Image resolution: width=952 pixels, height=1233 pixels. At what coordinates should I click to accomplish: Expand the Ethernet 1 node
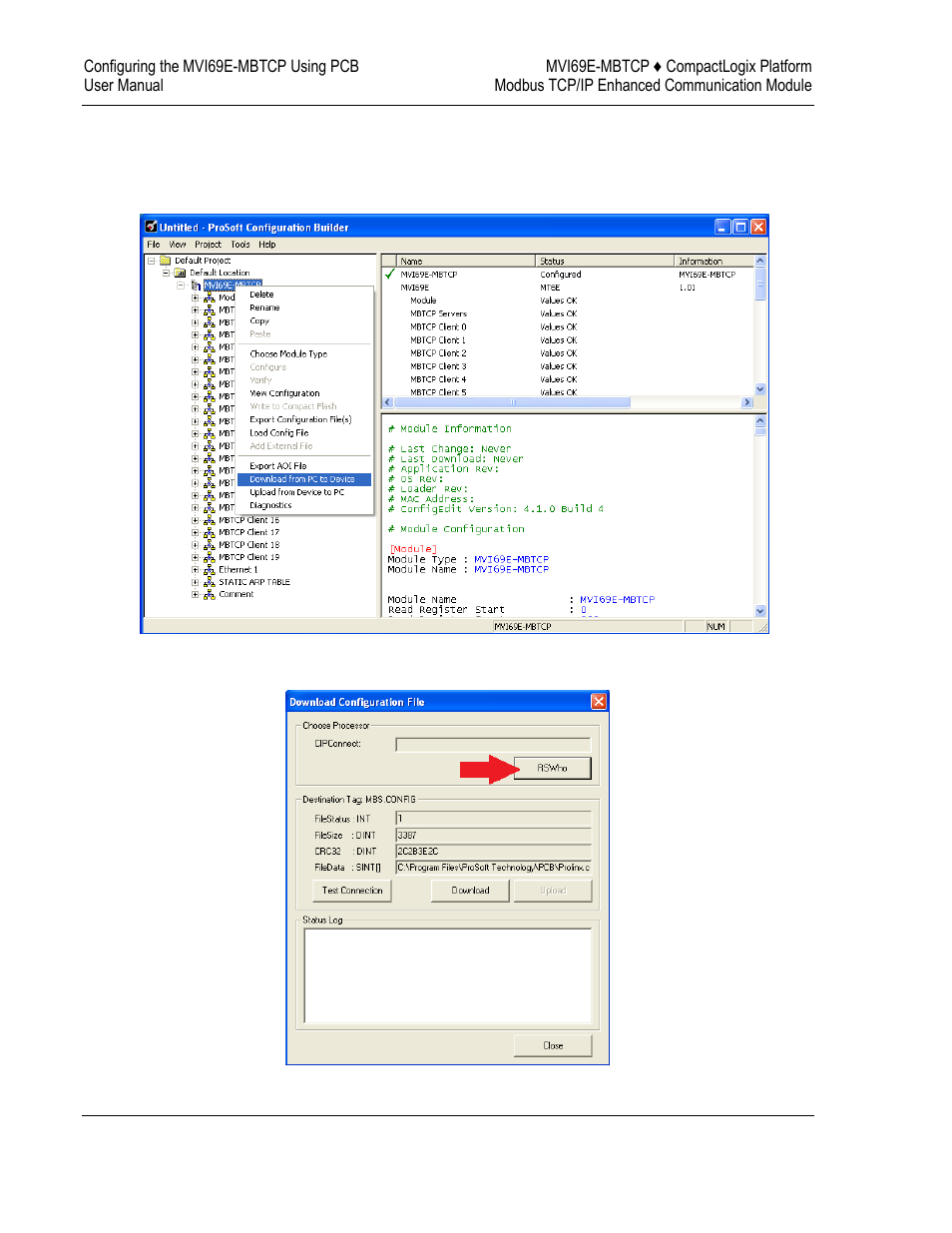(196, 570)
